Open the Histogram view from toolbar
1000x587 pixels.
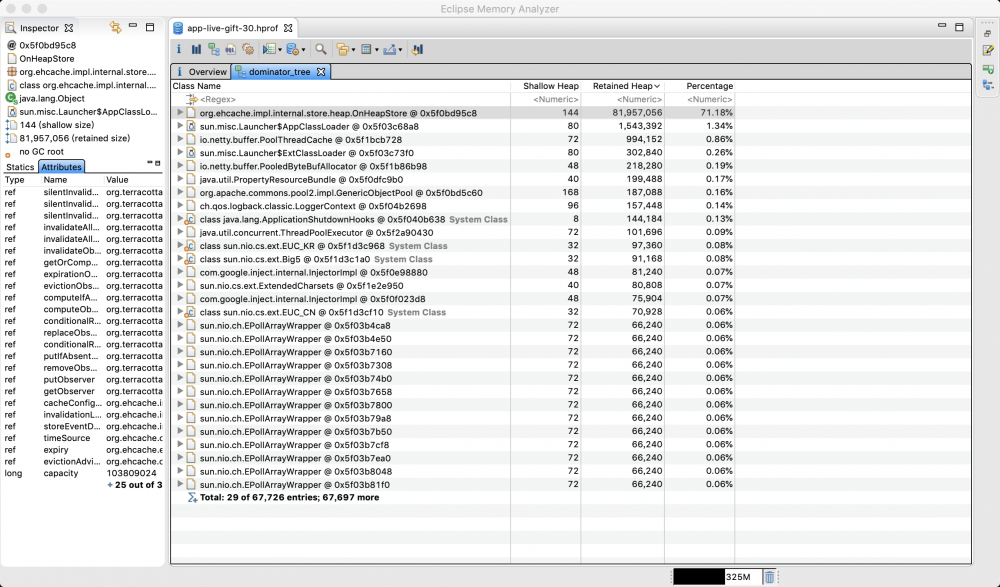point(196,49)
